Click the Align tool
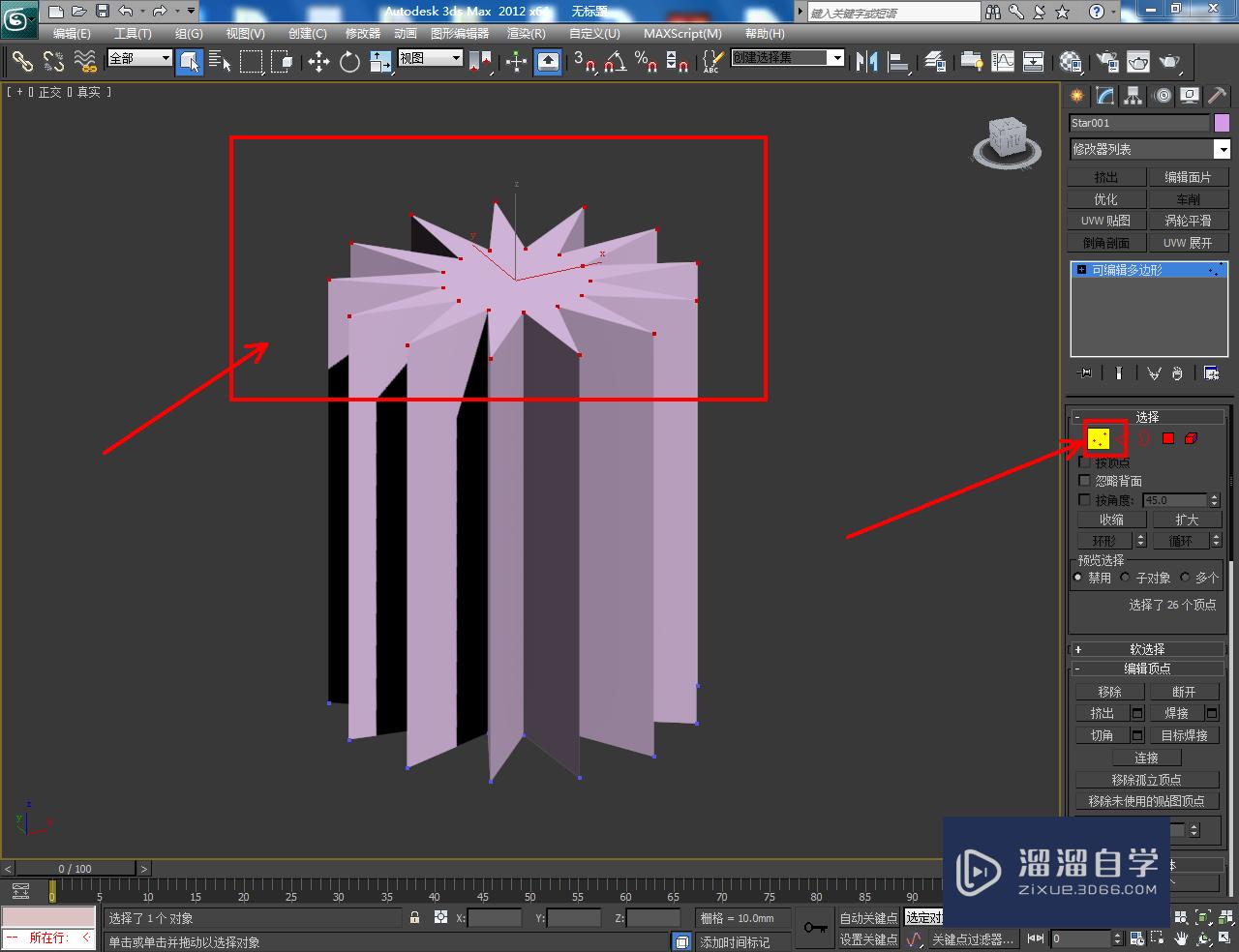Image resolution: width=1239 pixels, height=952 pixels. [x=898, y=62]
